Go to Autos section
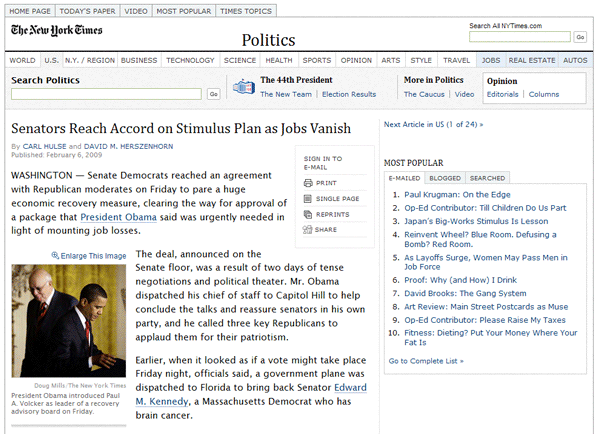 pyautogui.click(x=575, y=60)
